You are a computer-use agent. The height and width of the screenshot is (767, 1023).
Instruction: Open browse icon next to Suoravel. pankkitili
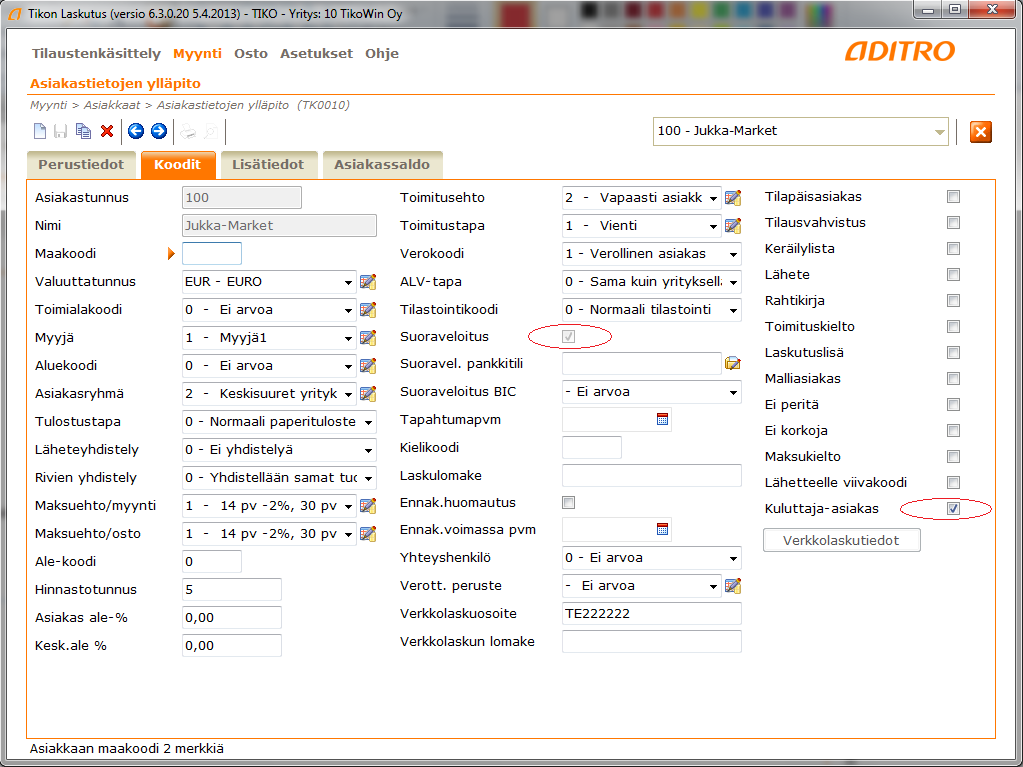tap(733, 363)
